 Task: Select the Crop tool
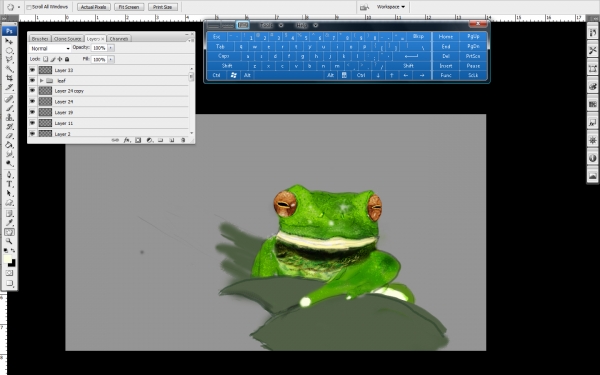[x=9, y=78]
